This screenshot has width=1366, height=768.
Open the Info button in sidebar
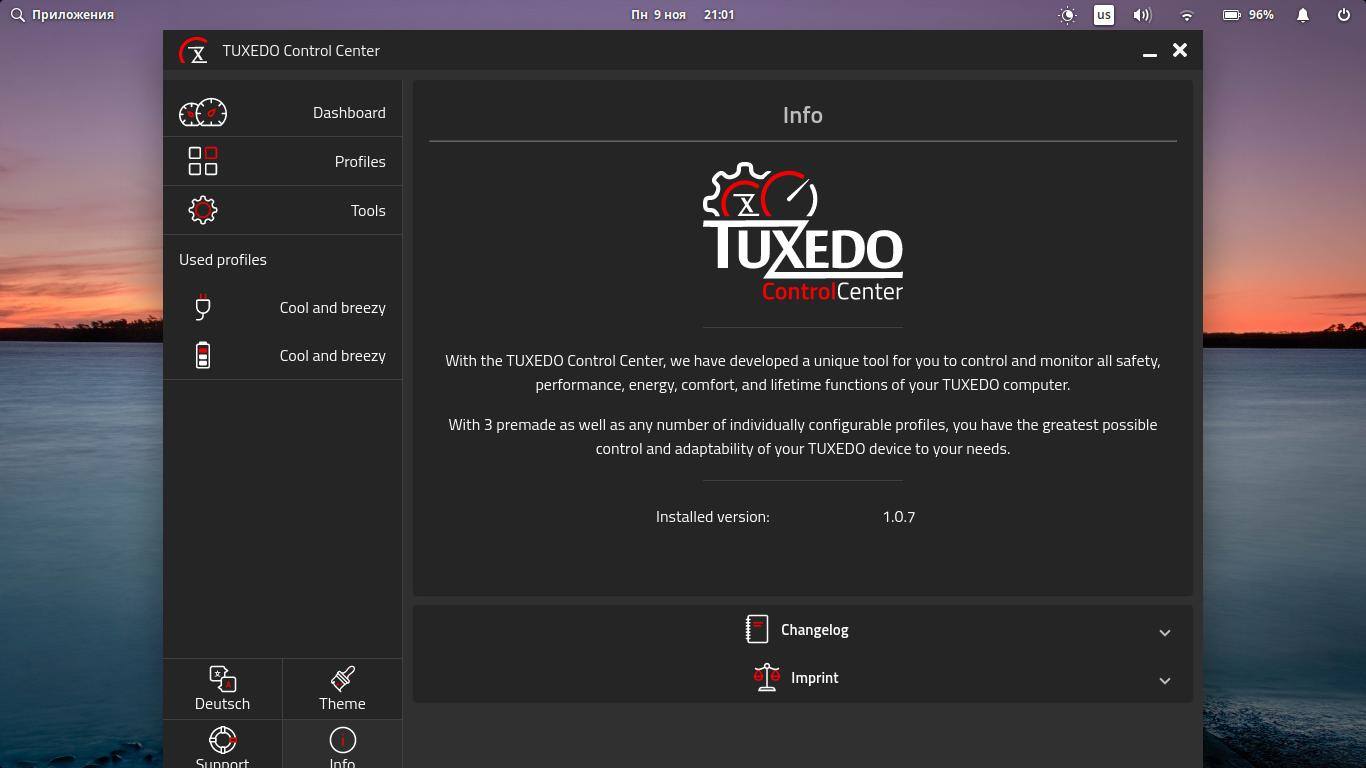coord(342,745)
